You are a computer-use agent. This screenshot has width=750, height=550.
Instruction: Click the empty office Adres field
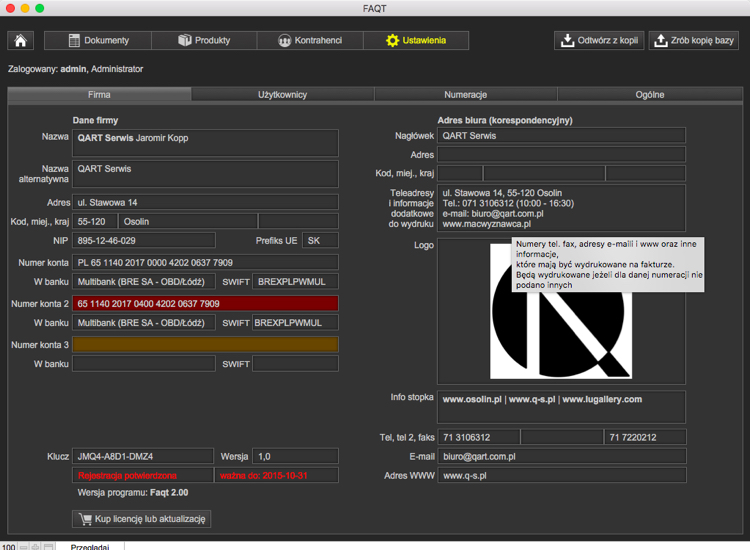tap(562, 154)
